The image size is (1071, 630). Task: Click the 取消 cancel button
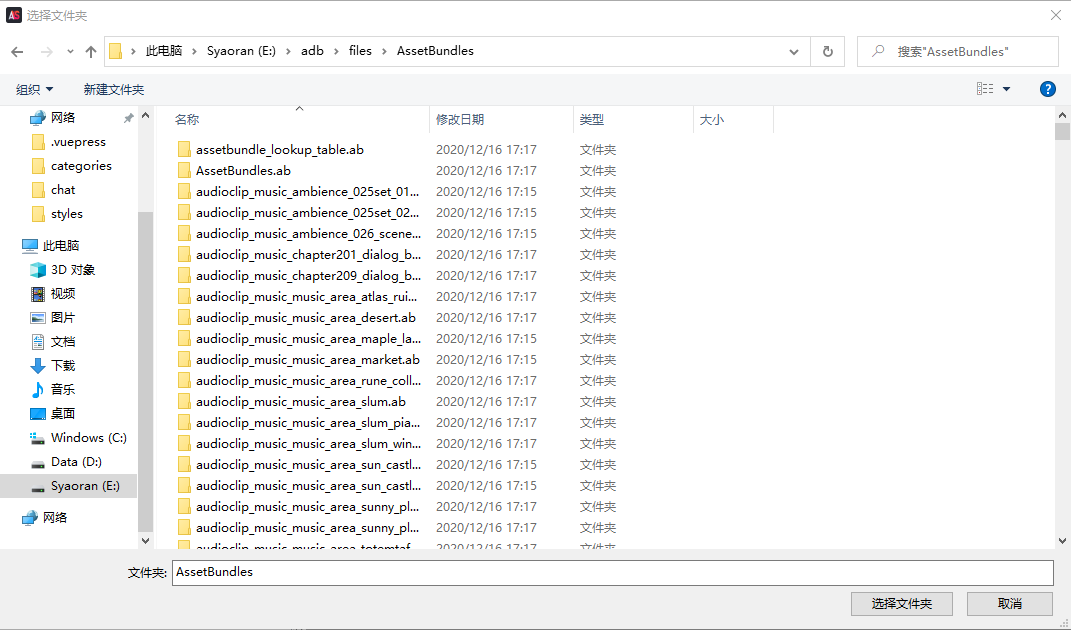click(1010, 603)
